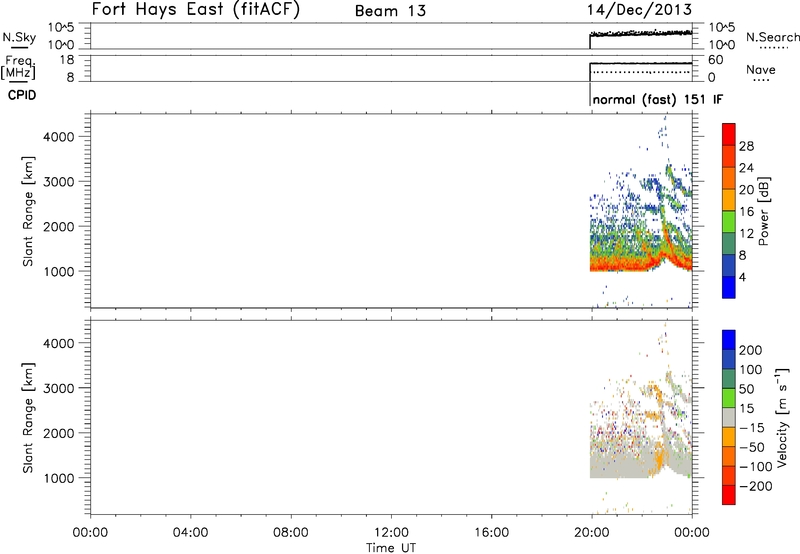The height and width of the screenshot is (554, 800).
Task: Click the 'Power [dB]' colorbar label
Action: coord(763,211)
